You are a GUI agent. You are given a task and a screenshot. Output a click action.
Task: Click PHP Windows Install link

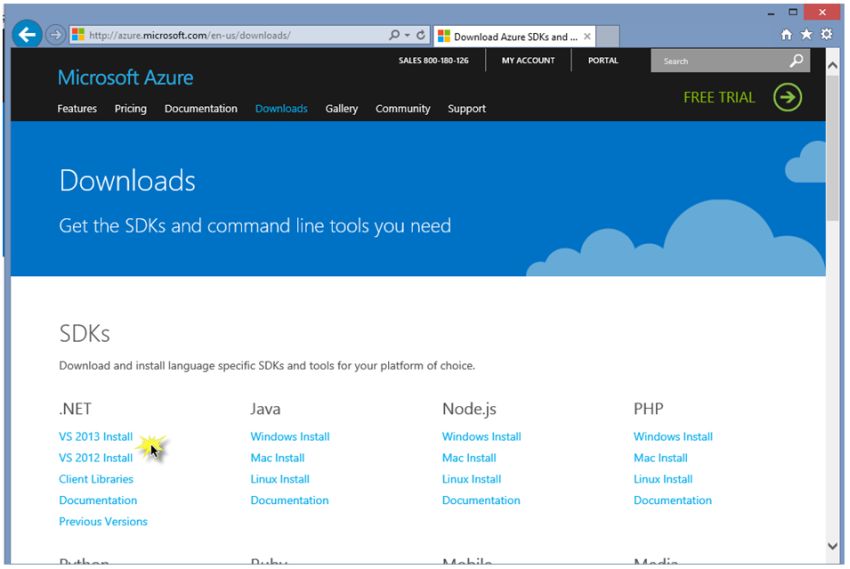[x=673, y=436]
